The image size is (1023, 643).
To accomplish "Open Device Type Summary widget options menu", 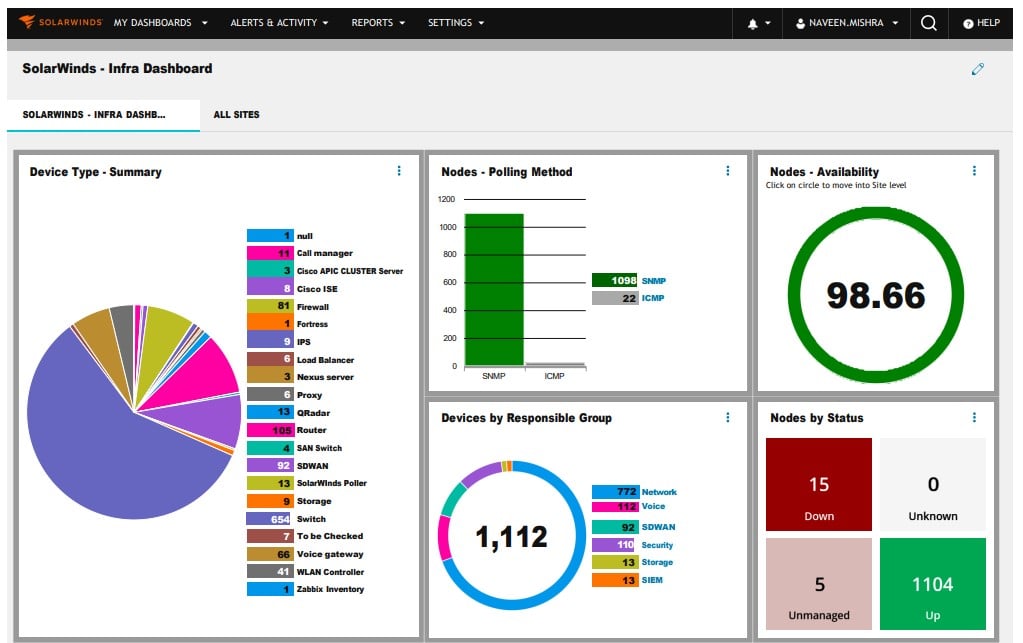I will tap(399, 171).
